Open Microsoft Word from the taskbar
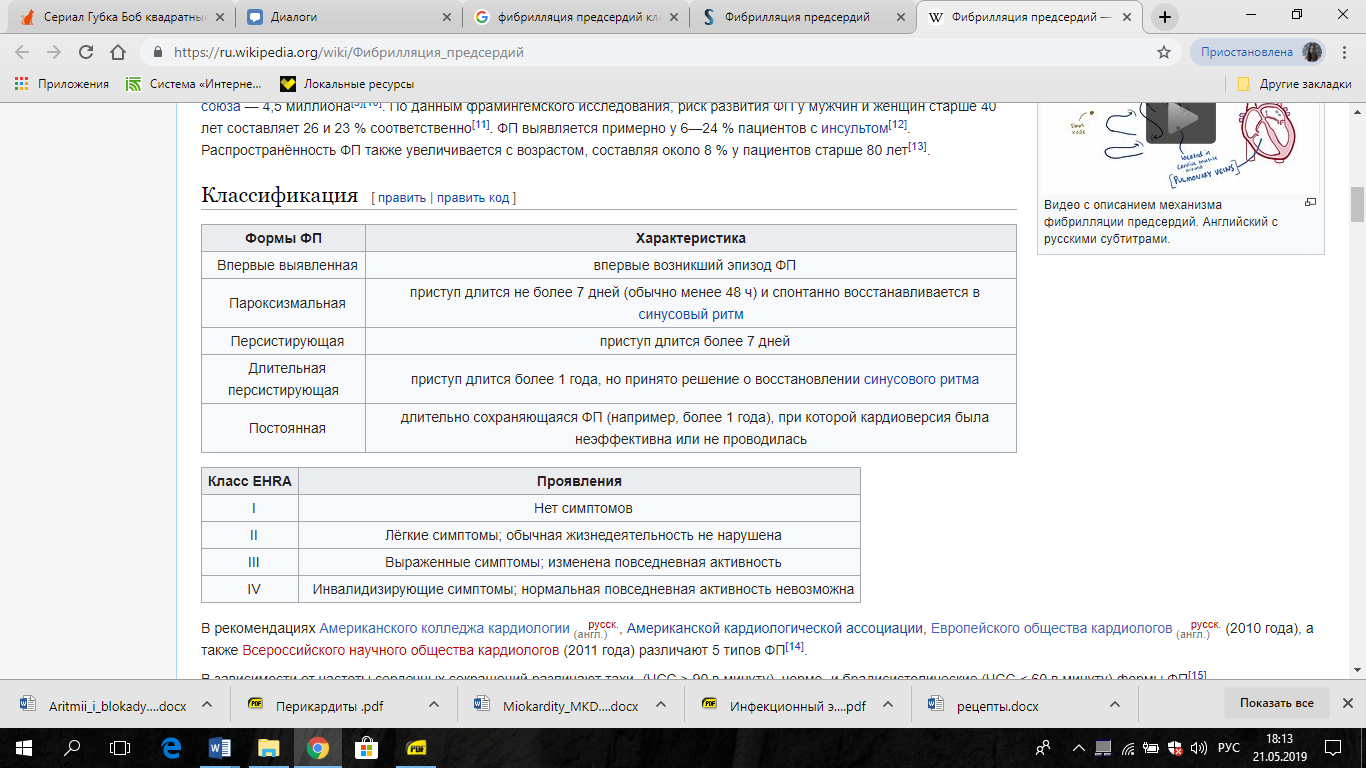The image size is (1366, 768). click(220, 747)
